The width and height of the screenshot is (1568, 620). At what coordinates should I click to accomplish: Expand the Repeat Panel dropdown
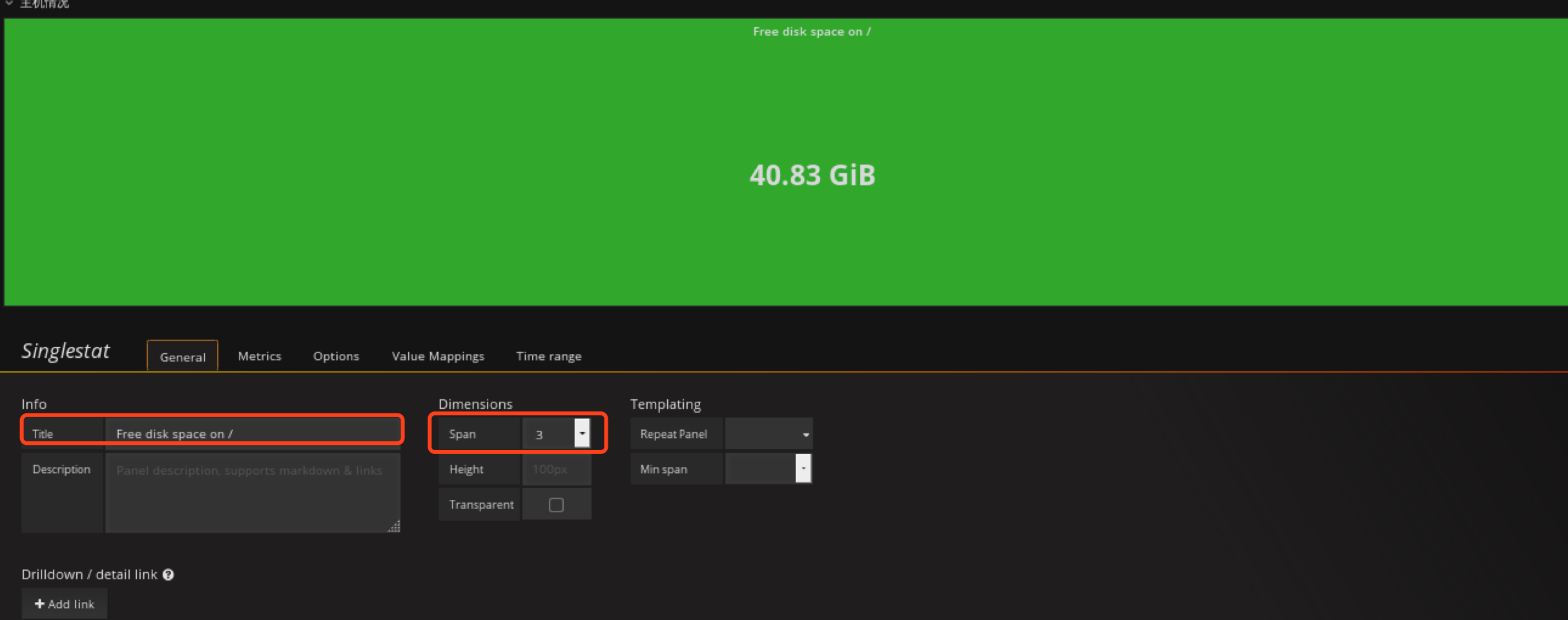[769, 434]
